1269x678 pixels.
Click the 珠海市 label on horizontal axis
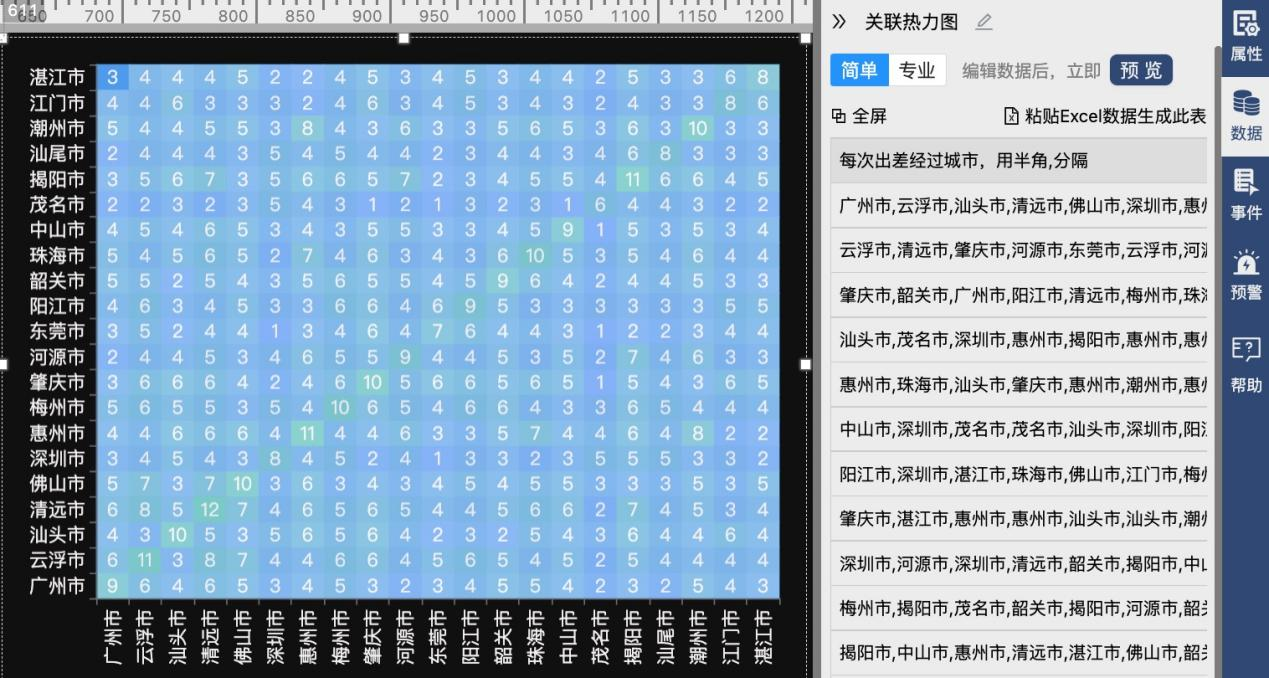click(535, 635)
